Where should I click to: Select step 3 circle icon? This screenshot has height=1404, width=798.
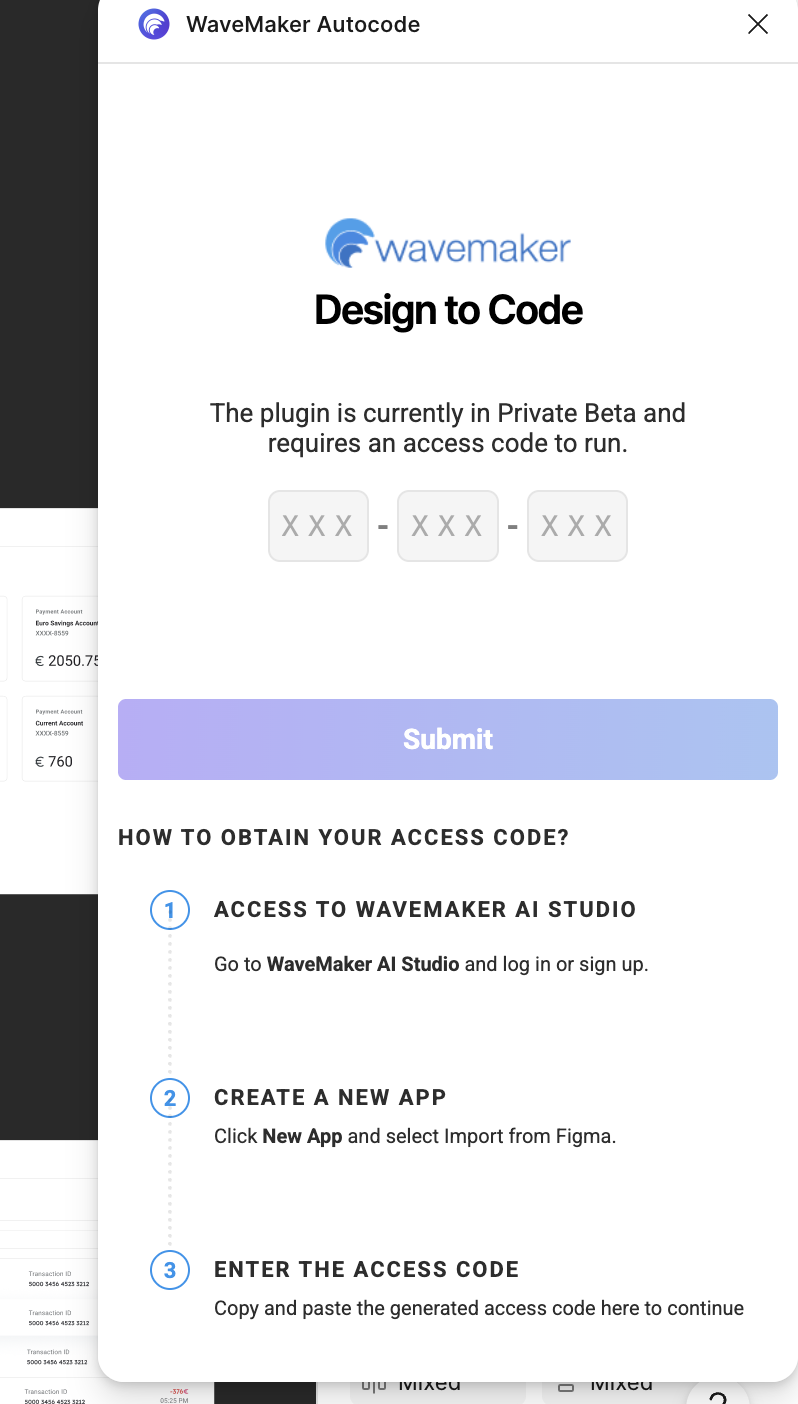pyautogui.click(x=170, y=1270)
